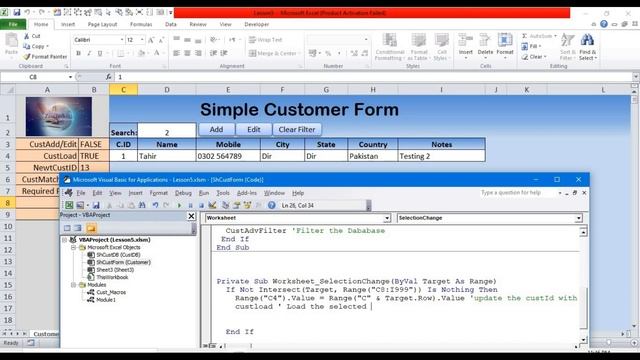Click VBA Help blue question mark icon
The width and height of the screenshot is (640, 360).
[x=271, y=205]
